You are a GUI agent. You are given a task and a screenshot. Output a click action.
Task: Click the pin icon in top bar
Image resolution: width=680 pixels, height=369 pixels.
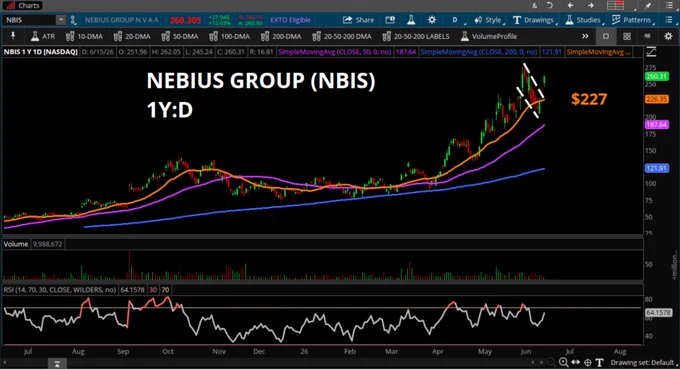pyautogui.click(x=648, y=5)
